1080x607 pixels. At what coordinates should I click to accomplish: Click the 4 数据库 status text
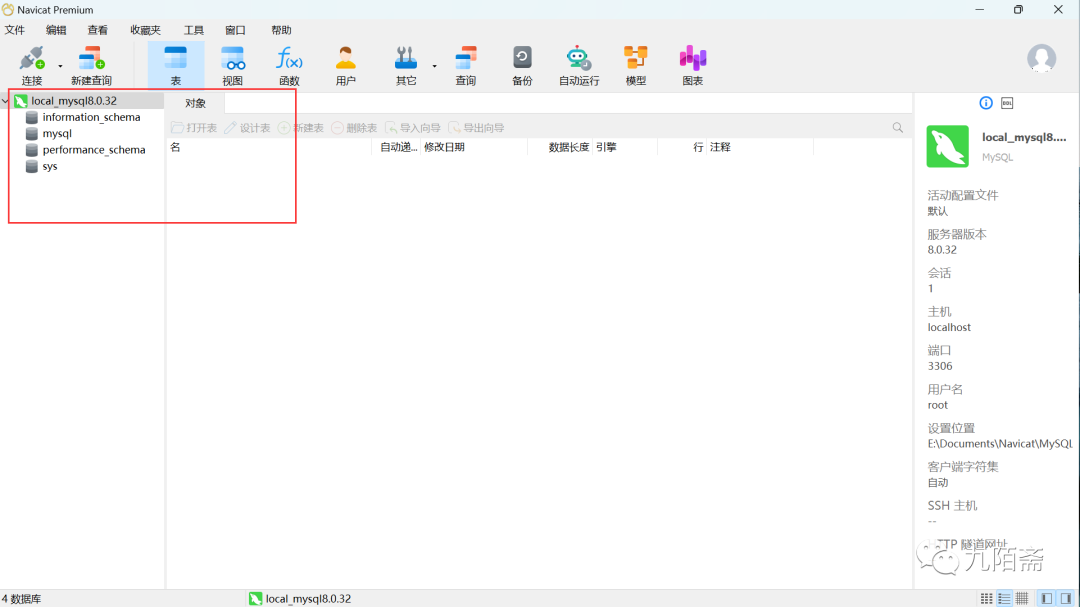tap(21, 599)
